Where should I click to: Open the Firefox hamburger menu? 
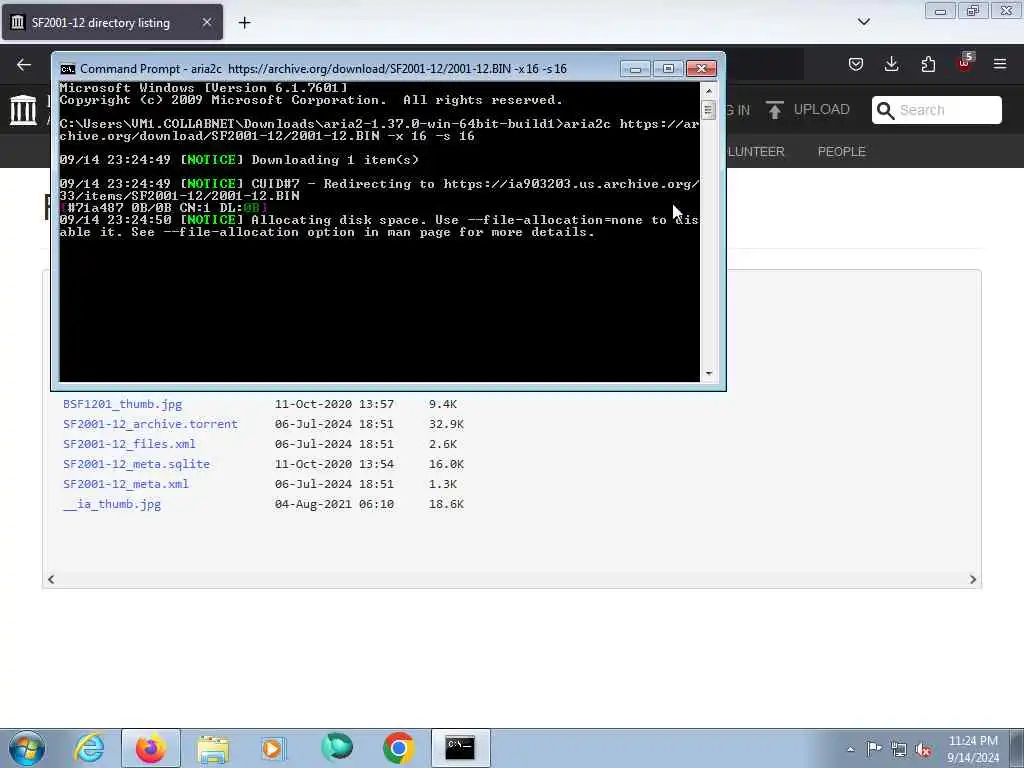[1000, 64]
